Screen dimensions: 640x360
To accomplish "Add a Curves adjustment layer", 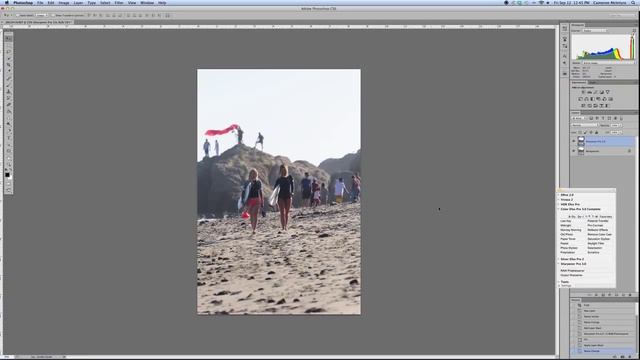I will click(x=596, y=92).
